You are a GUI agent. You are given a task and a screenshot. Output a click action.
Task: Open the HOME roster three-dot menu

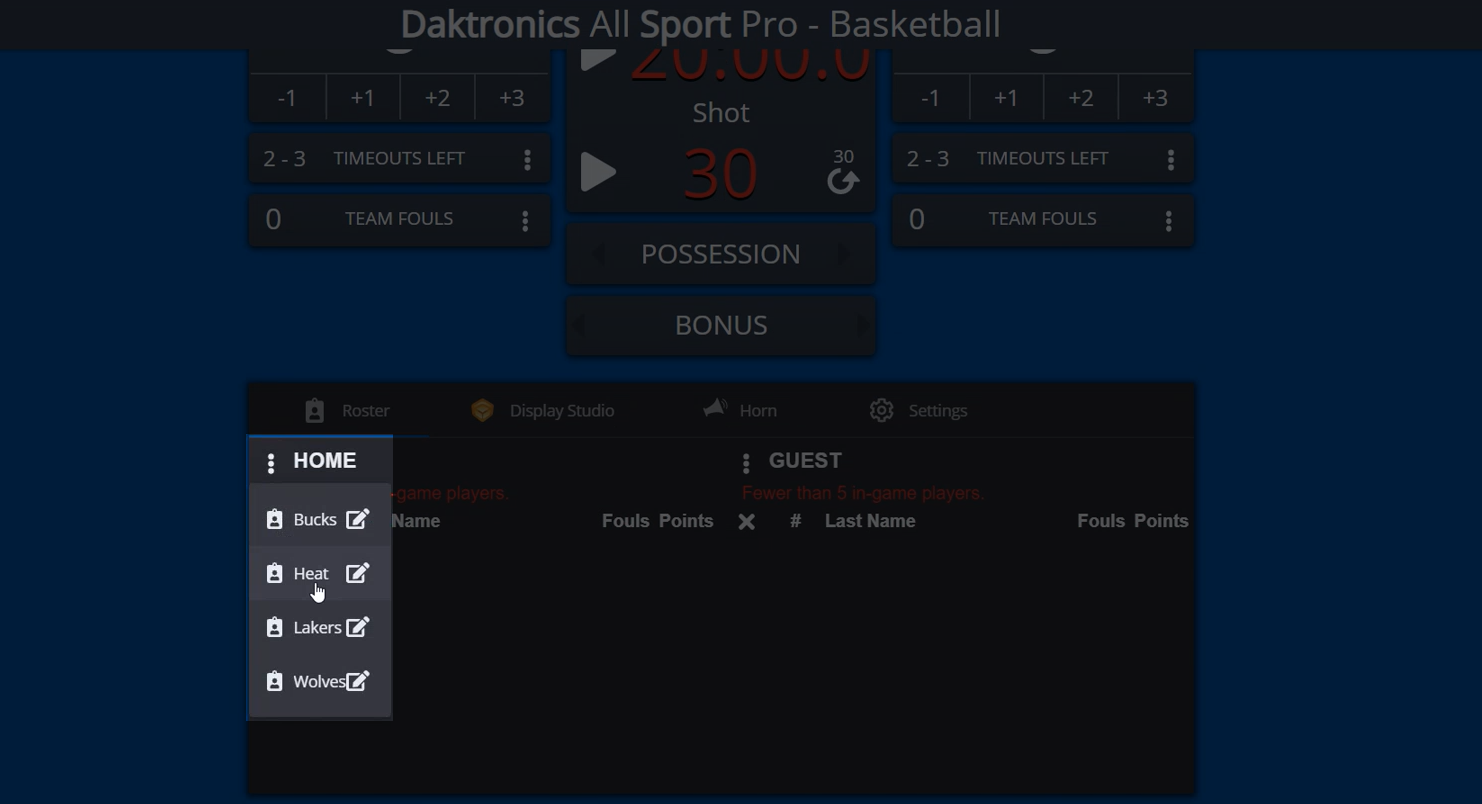pos(271,462)
